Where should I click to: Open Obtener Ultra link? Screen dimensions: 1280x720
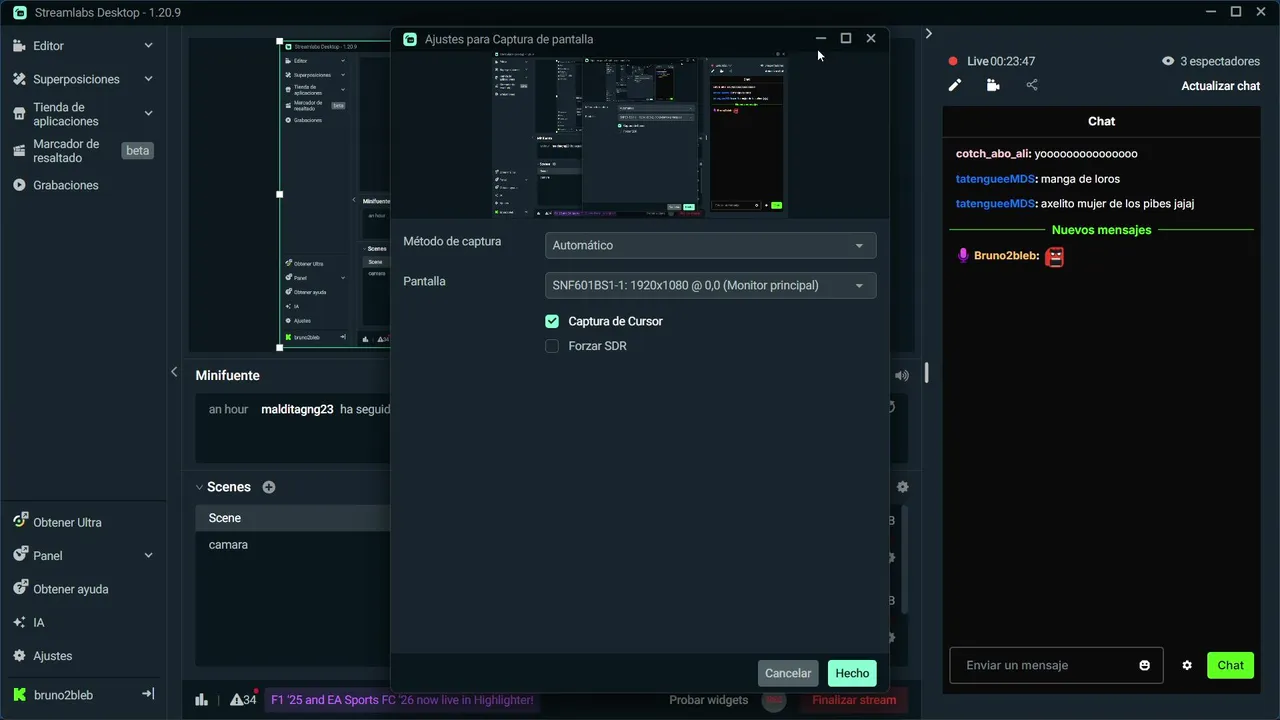67,522
